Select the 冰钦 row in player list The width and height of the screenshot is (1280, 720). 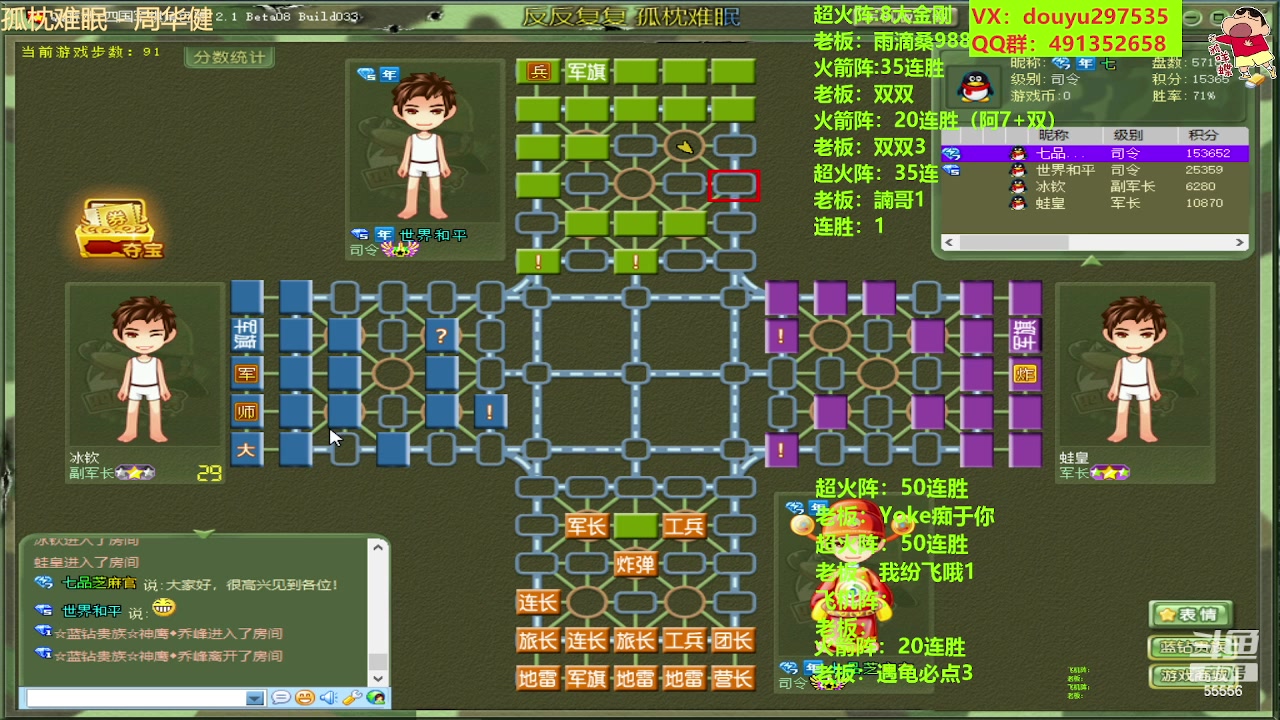[x=1094, y=186]
